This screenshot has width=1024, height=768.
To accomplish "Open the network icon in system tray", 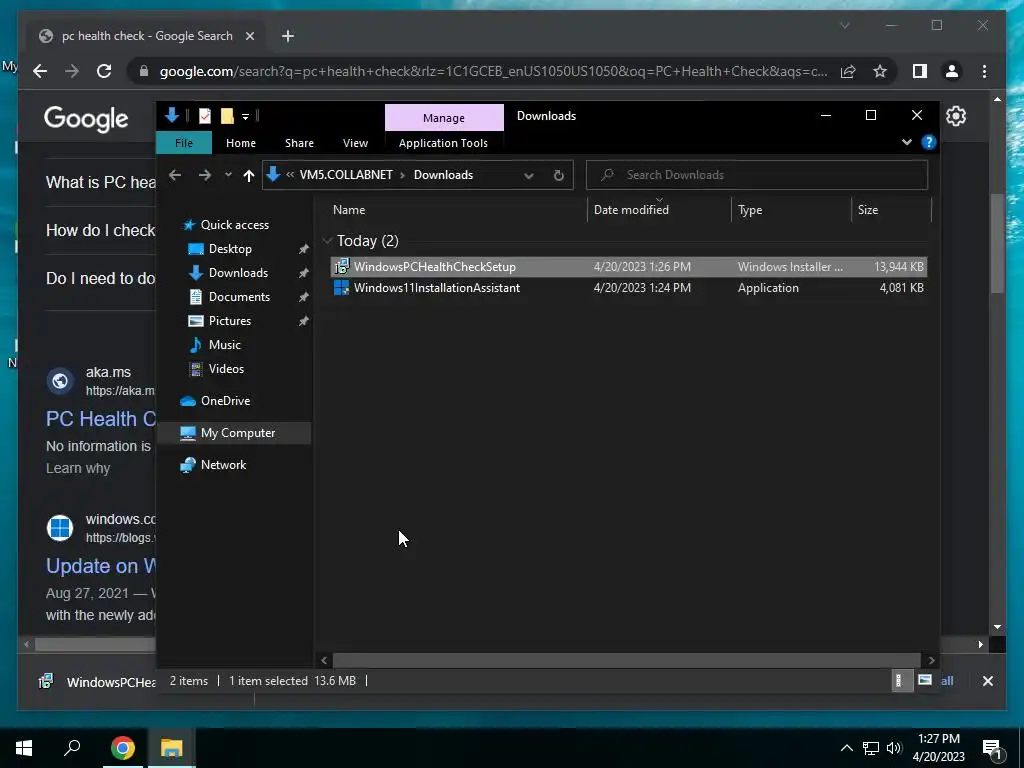I will [x=871, y=748].
